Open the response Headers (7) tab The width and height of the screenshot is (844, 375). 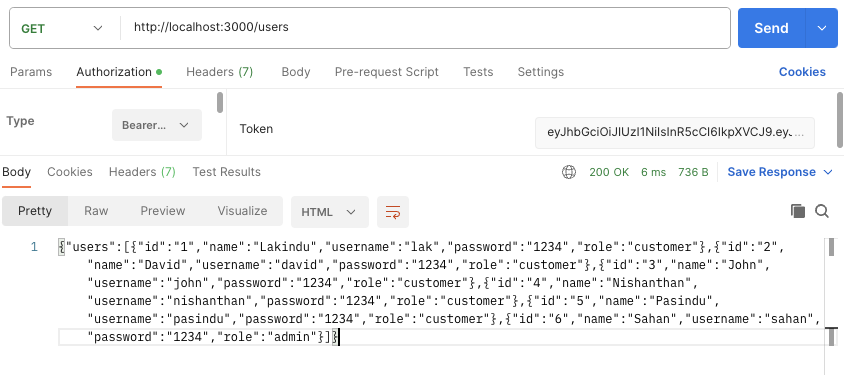[142, 172]
